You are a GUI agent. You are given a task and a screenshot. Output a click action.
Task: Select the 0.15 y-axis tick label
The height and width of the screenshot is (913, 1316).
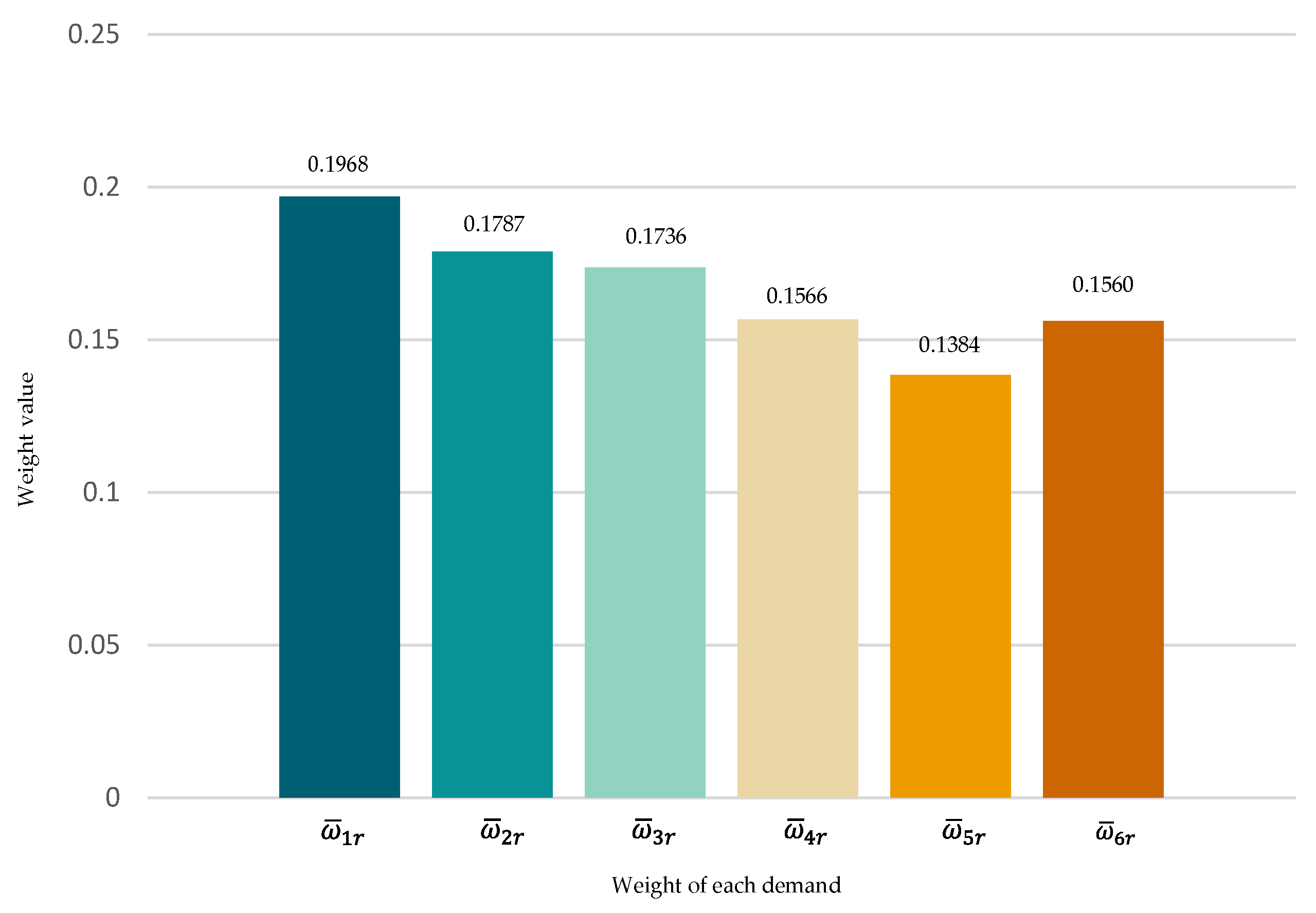click(x=94, y=340)
